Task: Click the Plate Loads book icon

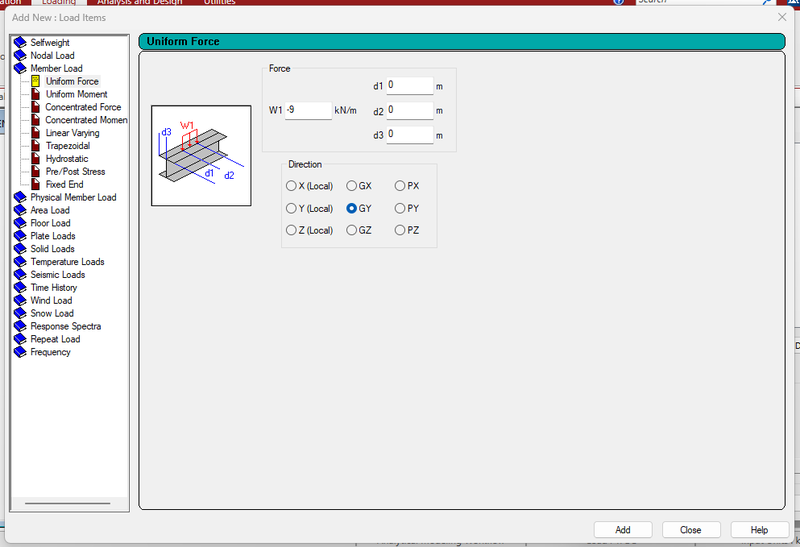Action: point(20,236)
